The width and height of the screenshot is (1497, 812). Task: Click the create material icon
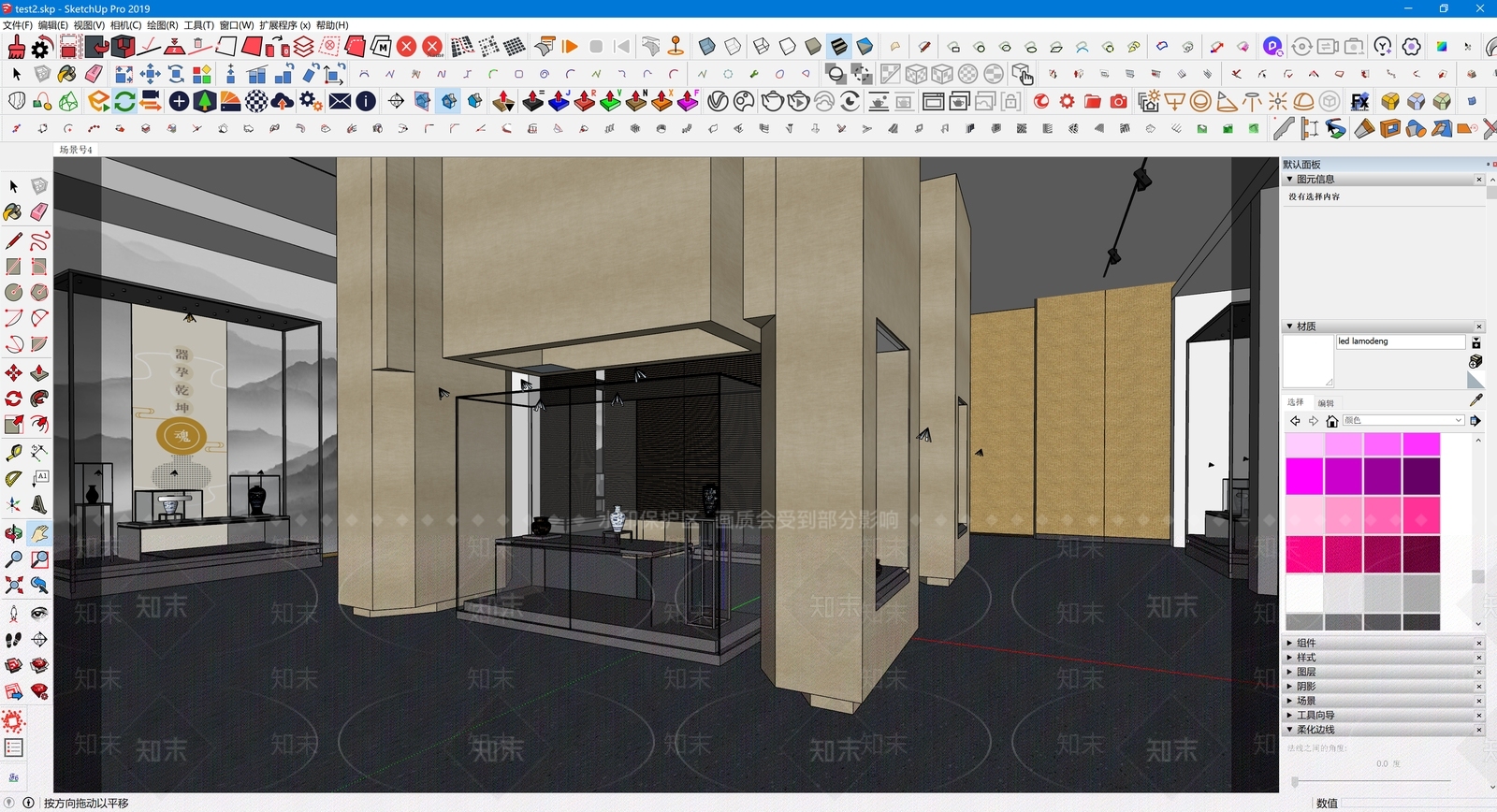(x=1475, y=361)
